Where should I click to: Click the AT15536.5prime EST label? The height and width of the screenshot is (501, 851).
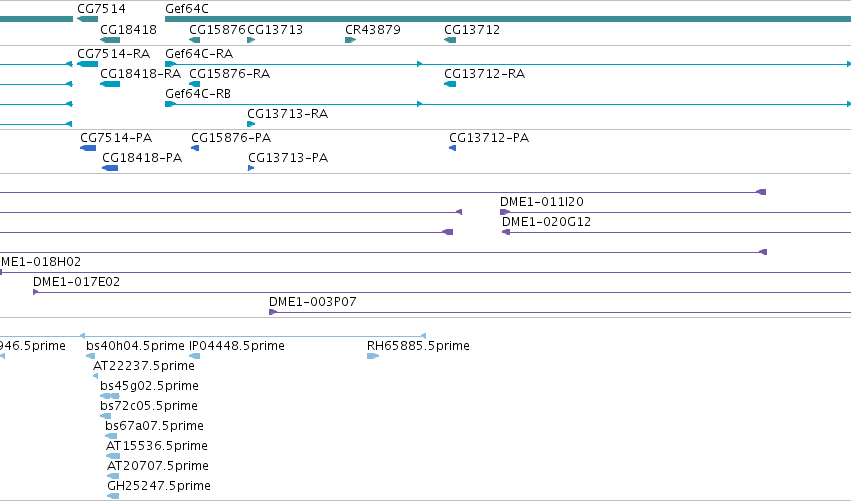[x=157, y=446]
